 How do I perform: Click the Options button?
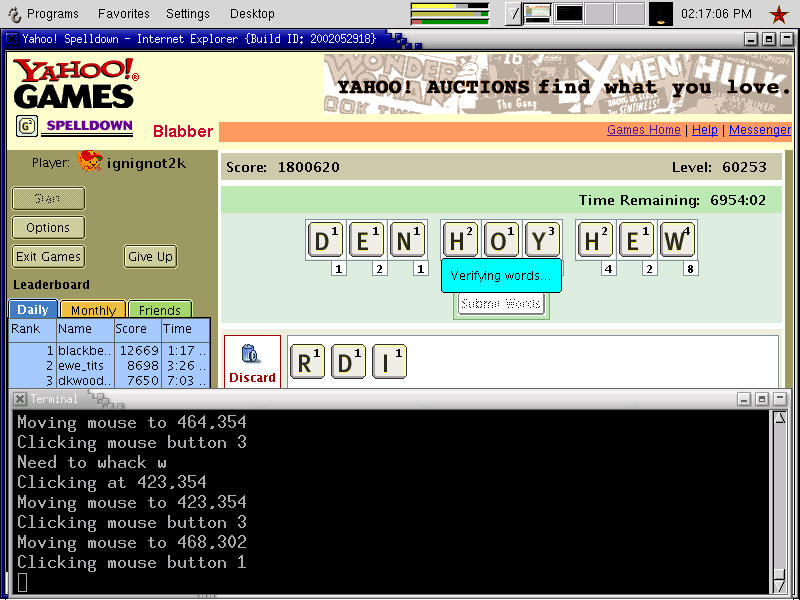point(48,228)
